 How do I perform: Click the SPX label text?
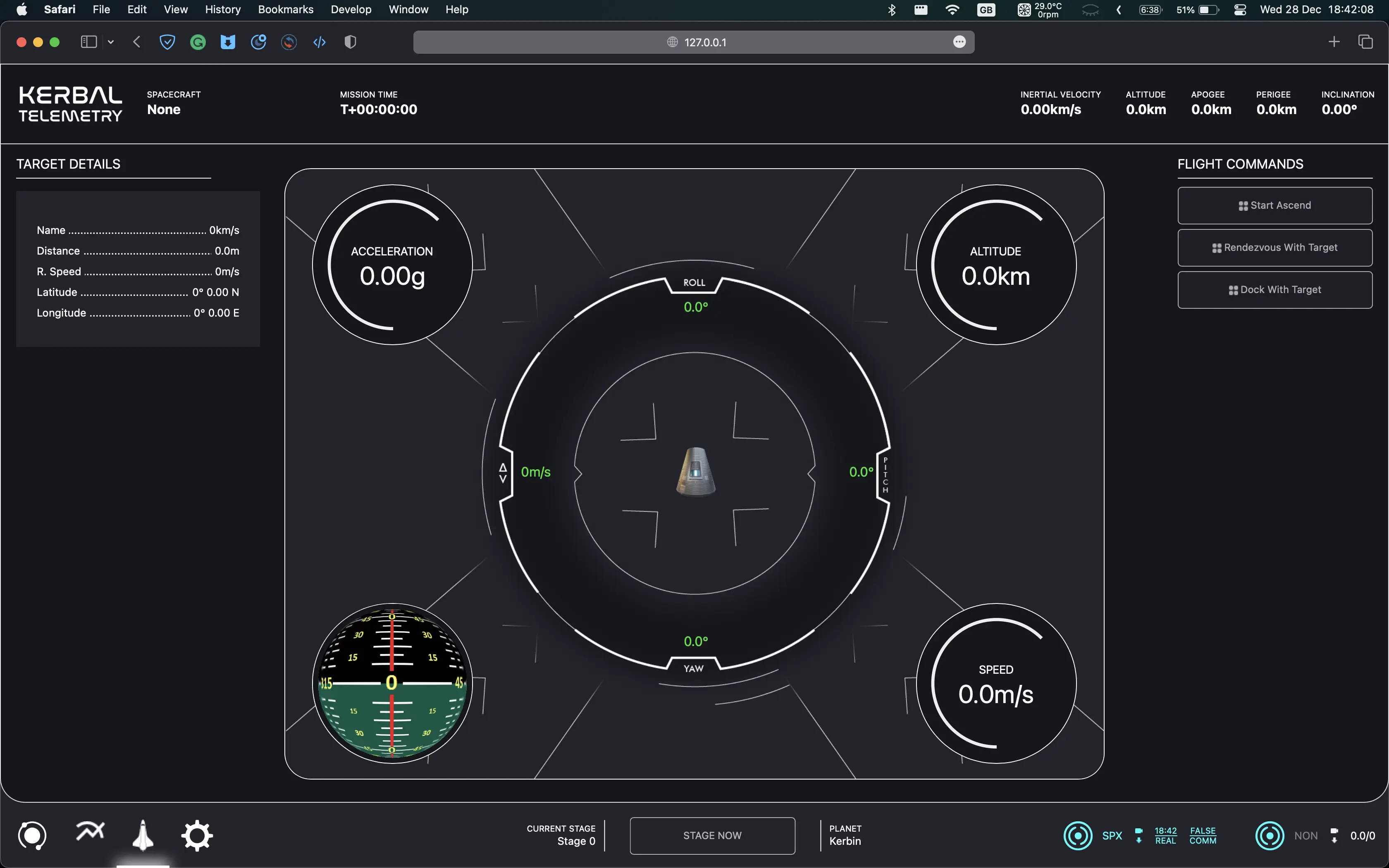[x=1112, y=835]
